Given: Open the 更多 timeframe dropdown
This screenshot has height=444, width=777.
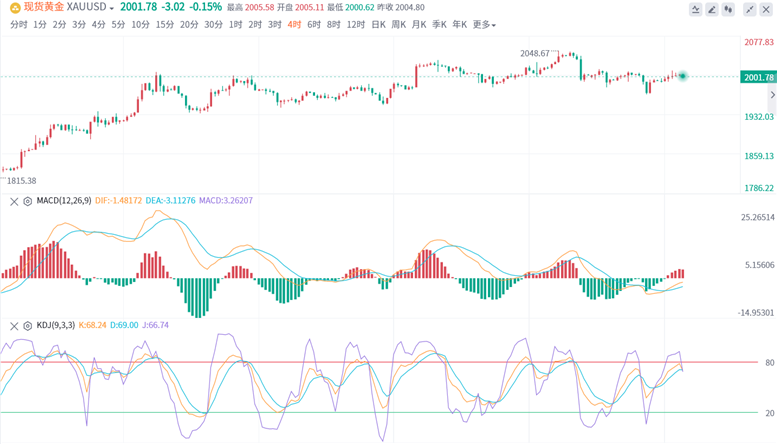Looking at the screenshot, I should (484, 24).
